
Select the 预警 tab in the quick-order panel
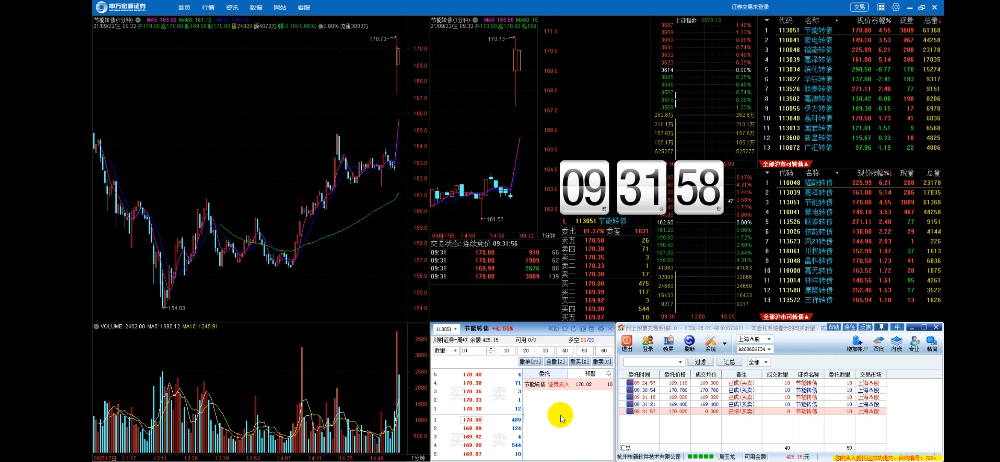coord(591,374)
